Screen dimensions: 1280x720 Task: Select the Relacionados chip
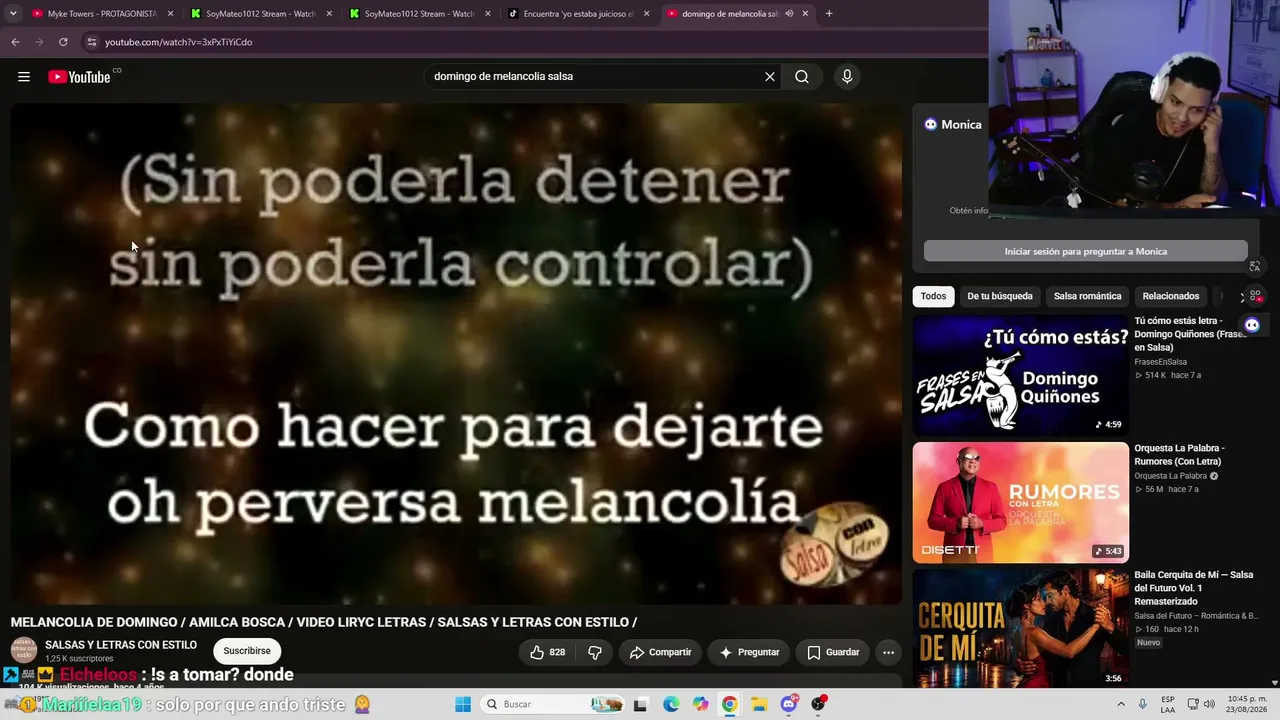tap(1171, 296)
